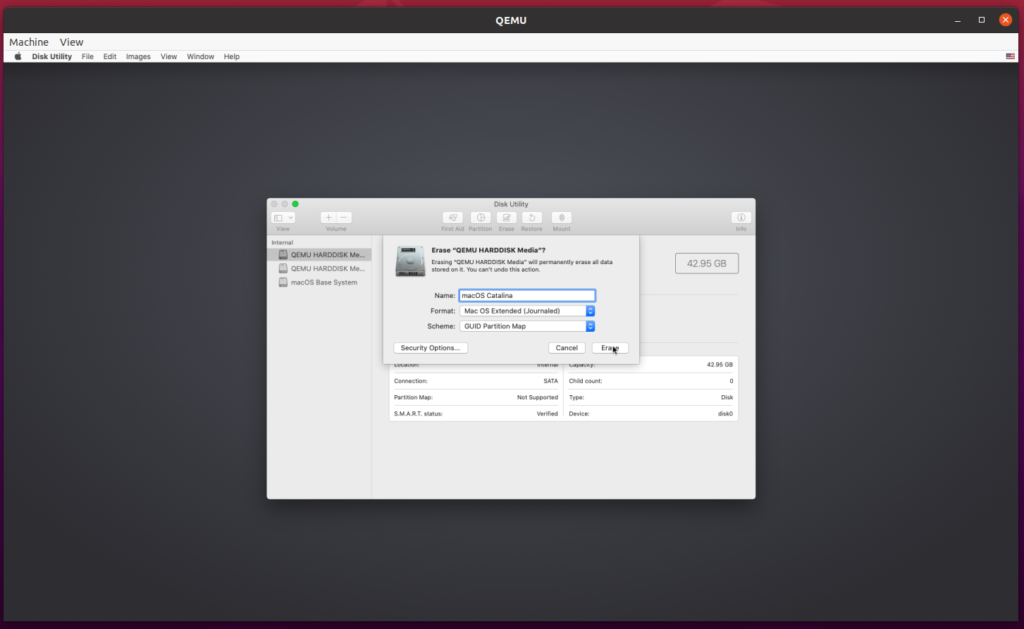Open the View layout dropdown arrow
Viewport: 1024px width, 629px height.
coord(290,217)
